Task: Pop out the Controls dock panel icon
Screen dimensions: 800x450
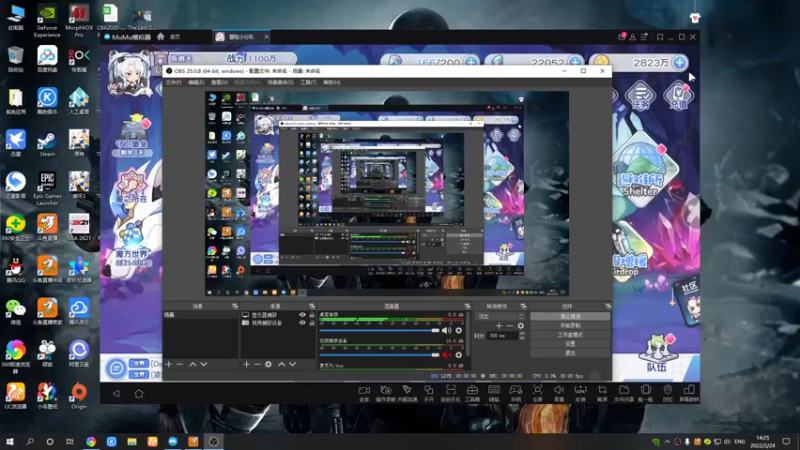Action: (x=608, y=306)
